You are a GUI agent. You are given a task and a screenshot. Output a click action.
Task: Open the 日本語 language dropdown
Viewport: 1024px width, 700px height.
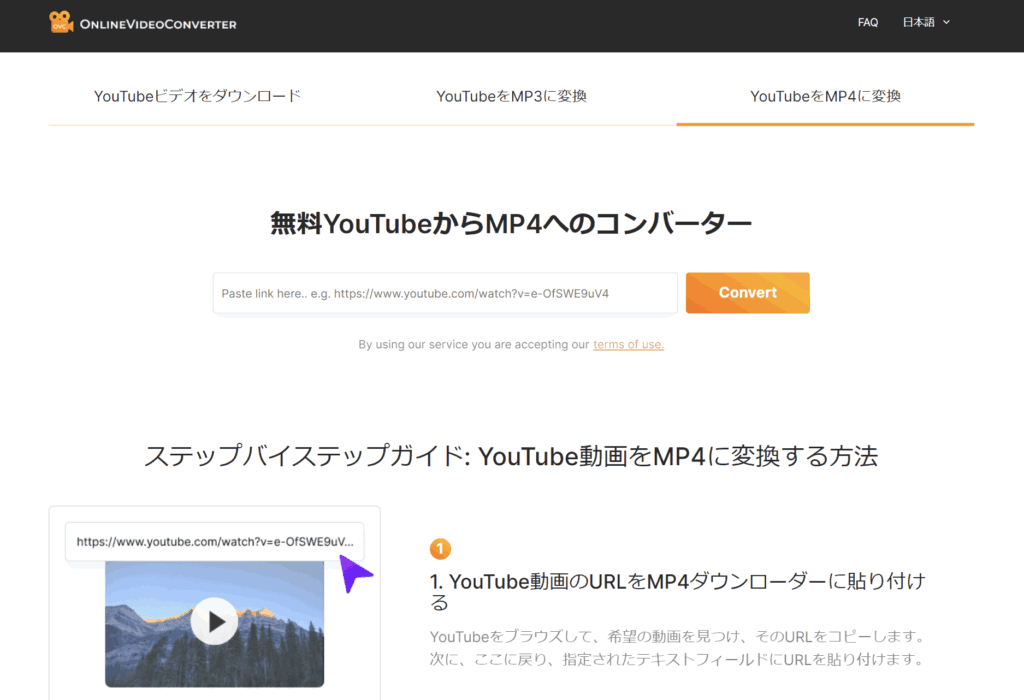[926, 22]
